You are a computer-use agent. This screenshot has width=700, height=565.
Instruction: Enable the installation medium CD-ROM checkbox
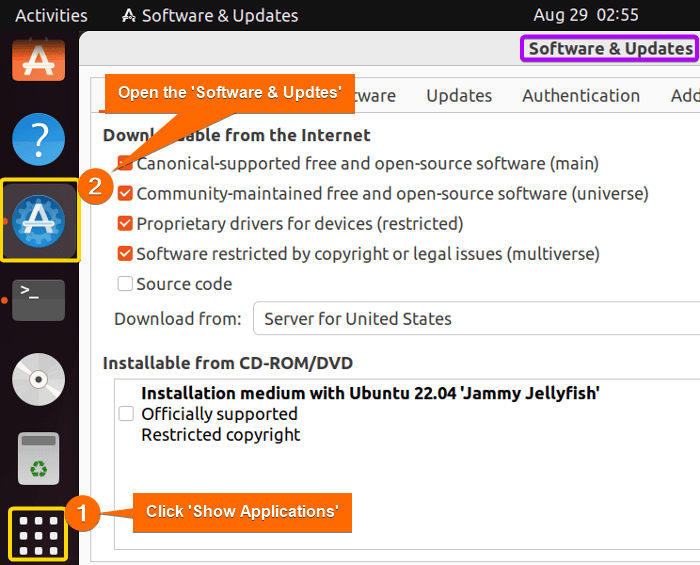point(126,413)
